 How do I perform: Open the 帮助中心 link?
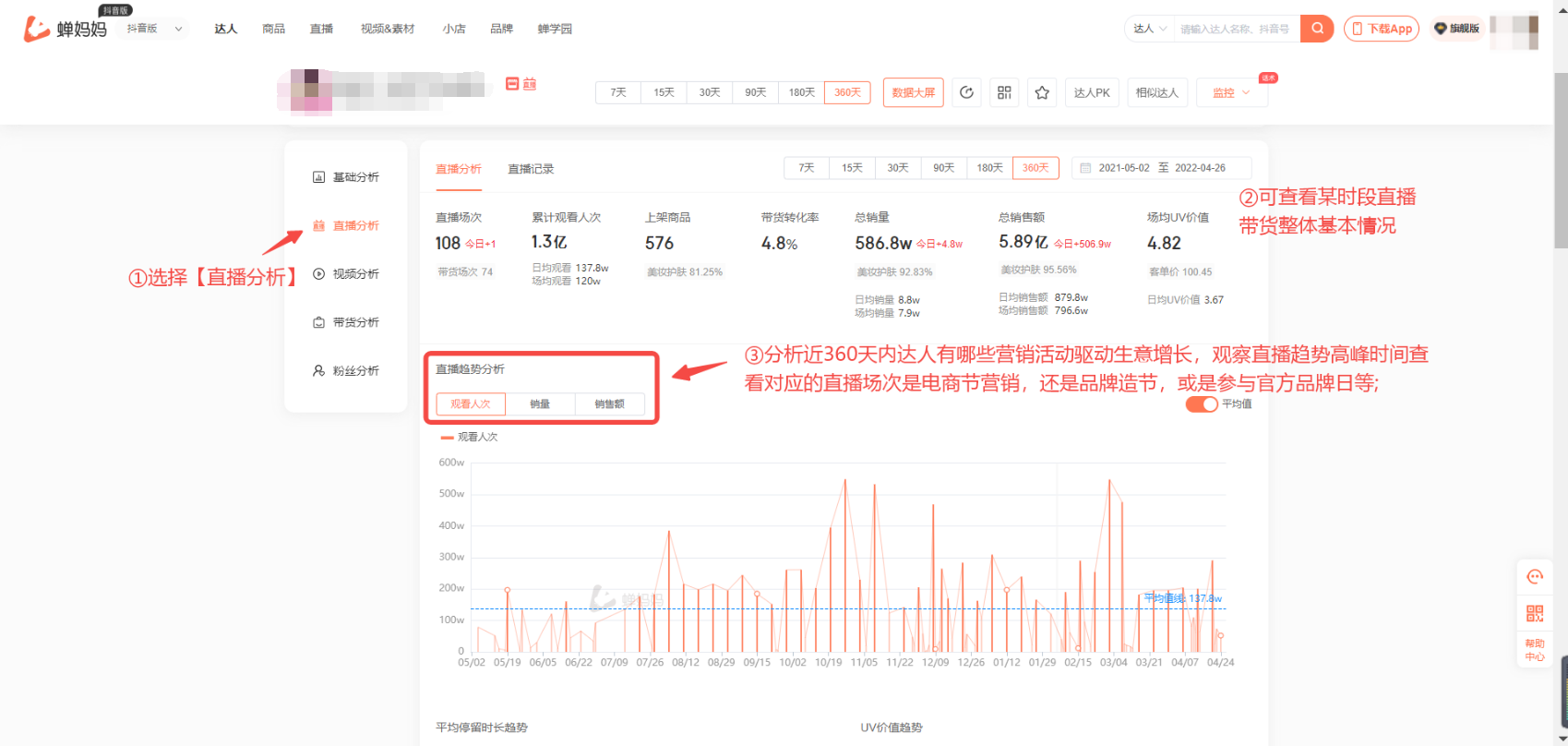pyautogui.click(x=1535, y=650)
